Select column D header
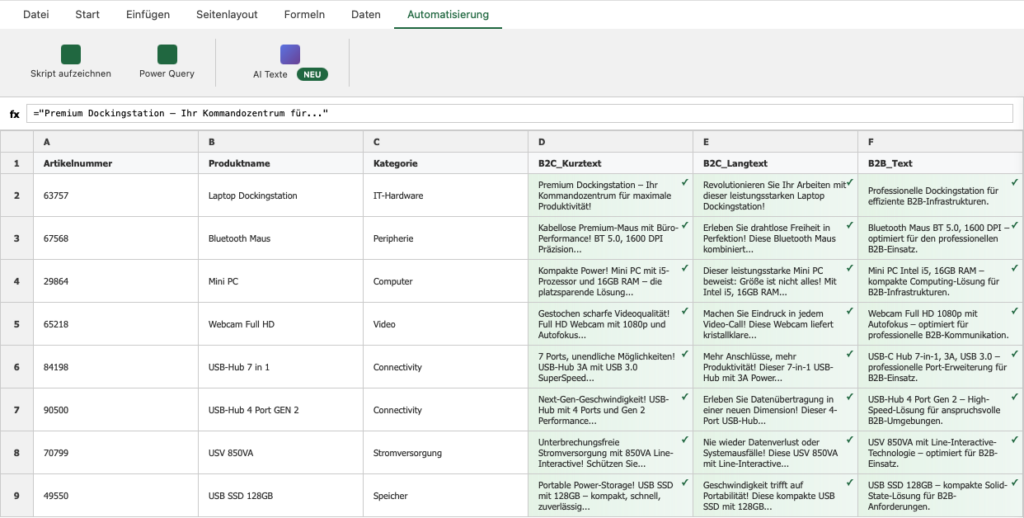Screen dimensions: 1024x518 click(610, 142)
